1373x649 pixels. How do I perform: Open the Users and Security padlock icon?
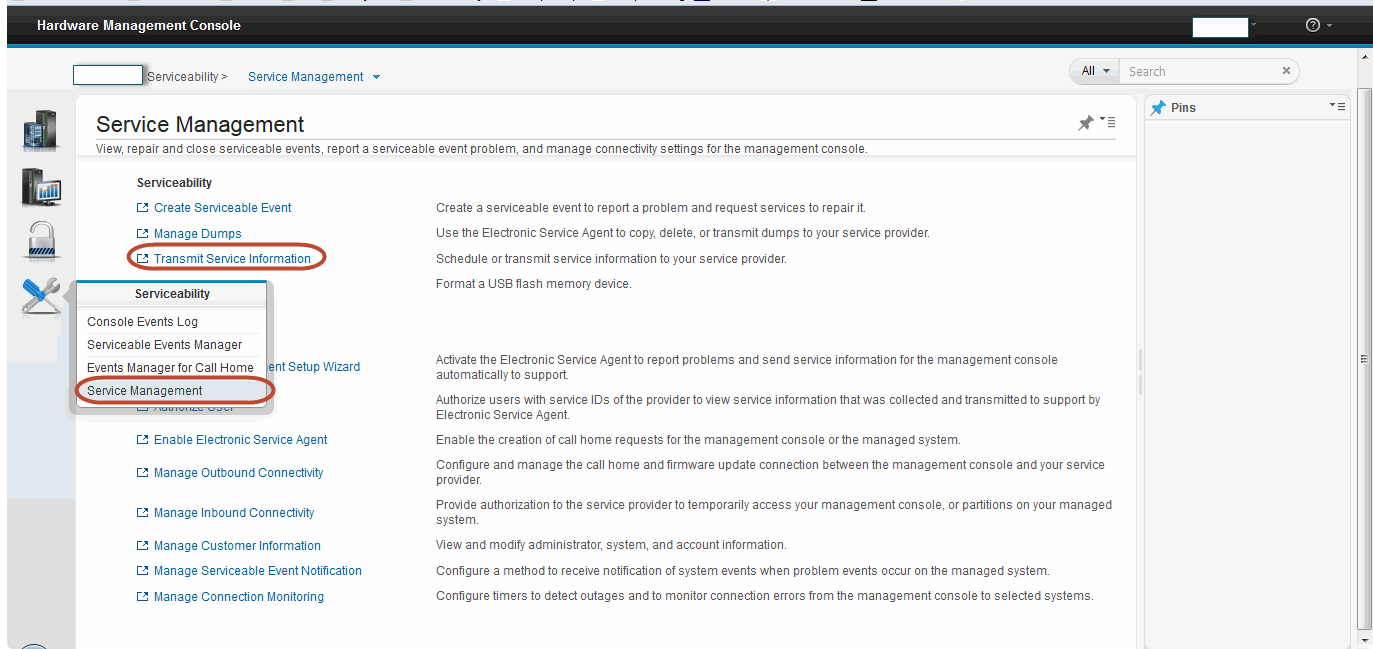41,241
